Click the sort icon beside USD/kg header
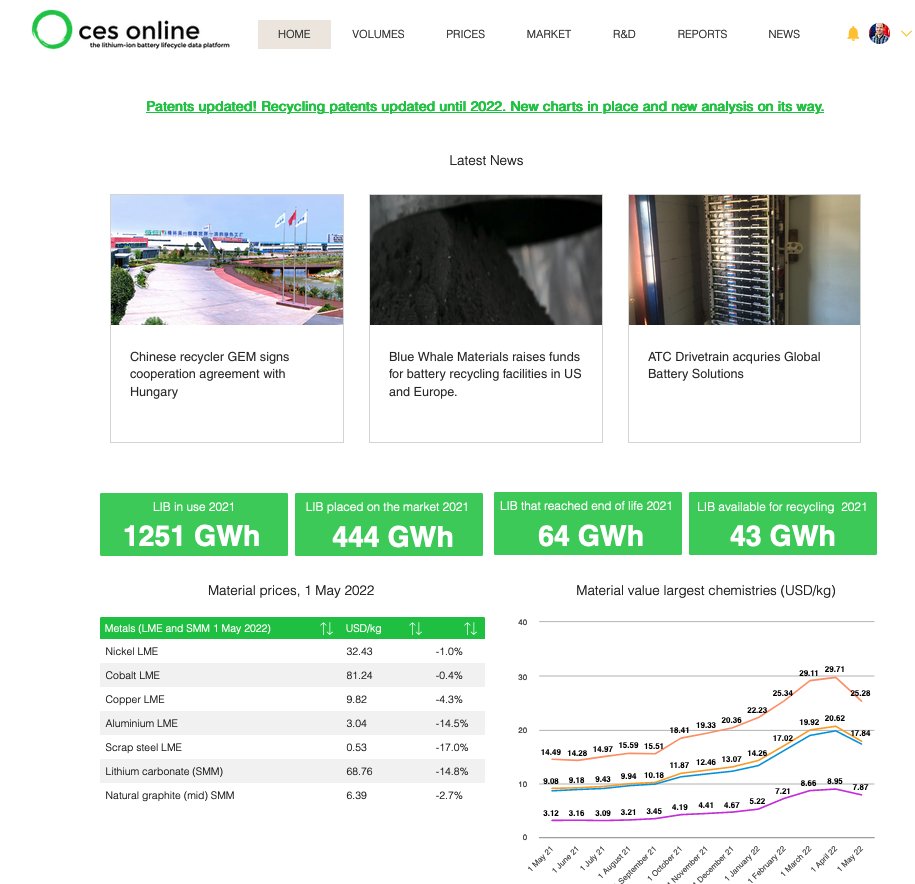Screen dimensions: 915x884 click(417, 628)
